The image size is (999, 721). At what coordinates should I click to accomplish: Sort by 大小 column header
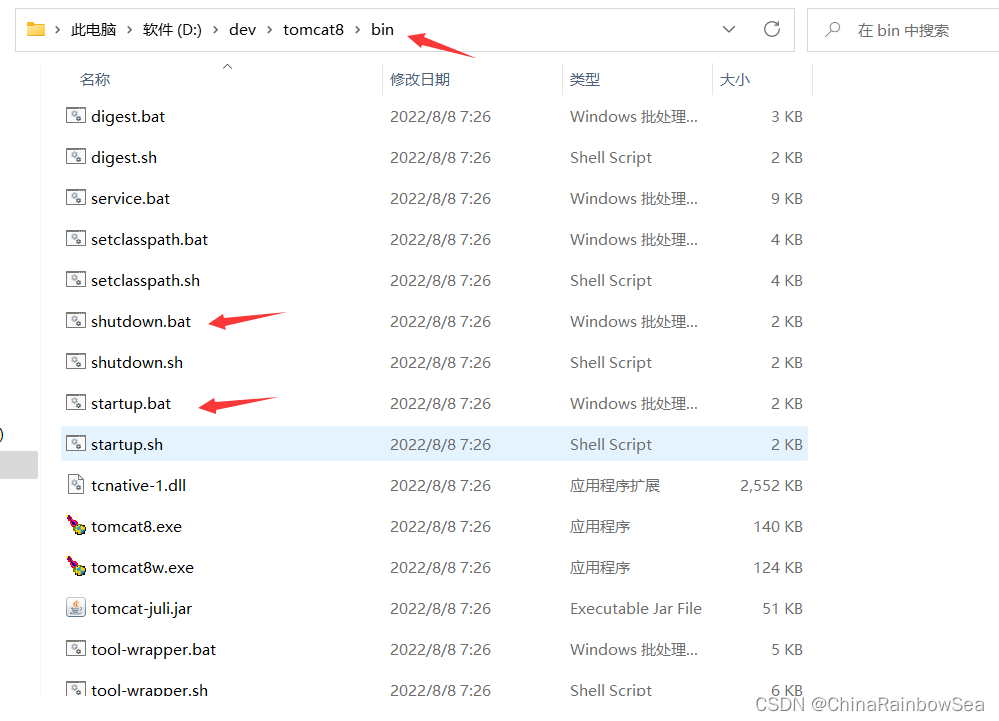click(x=735, y=80)
